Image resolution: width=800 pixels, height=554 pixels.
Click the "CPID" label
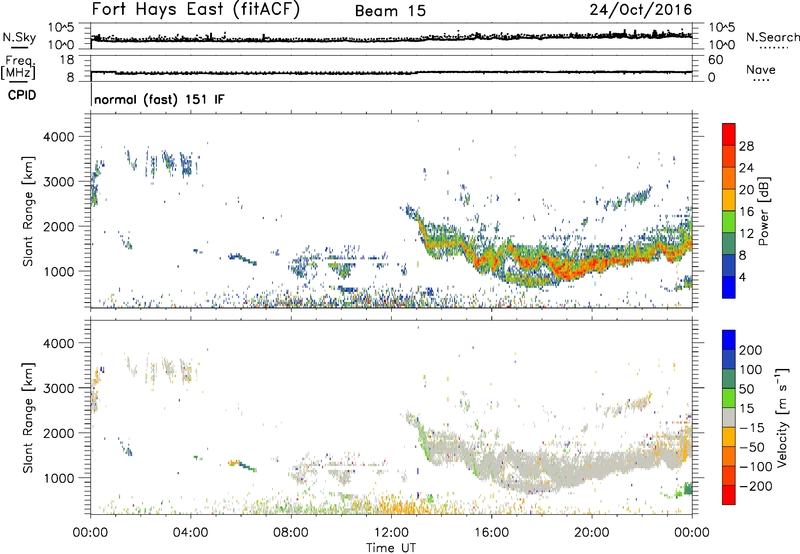click(x=21, y=95)
